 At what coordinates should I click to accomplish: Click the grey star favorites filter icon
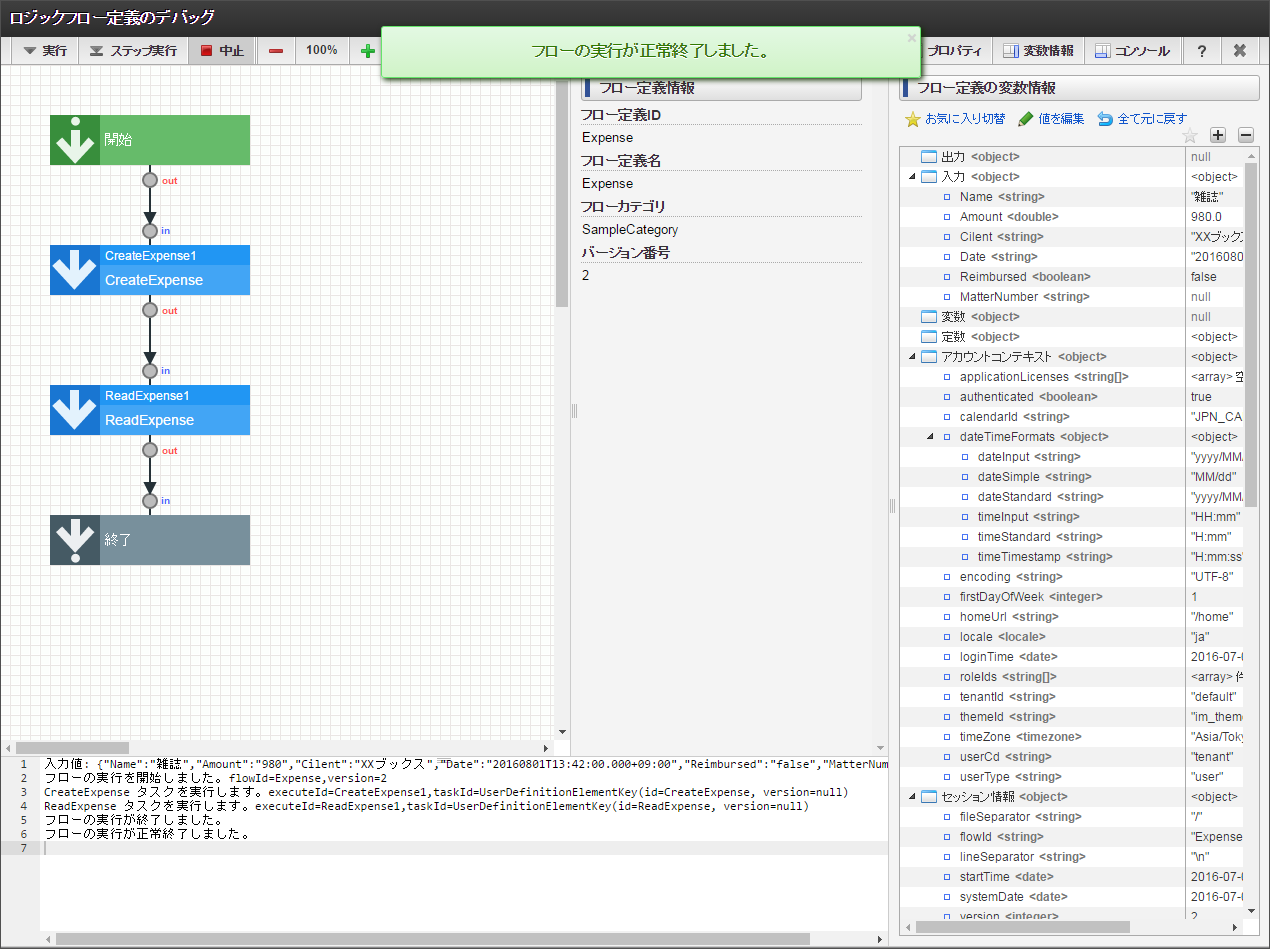tap(1190, 135)
